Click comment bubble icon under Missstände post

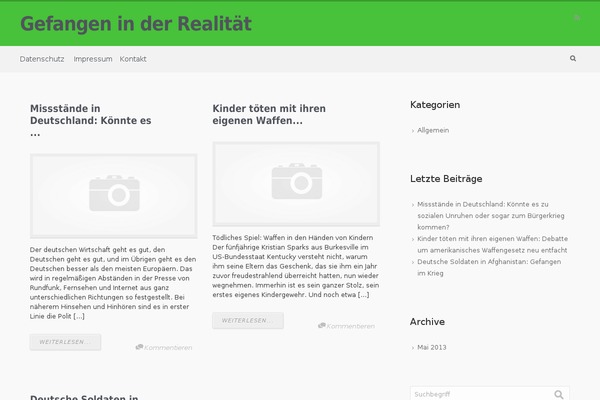click(139, 347)
